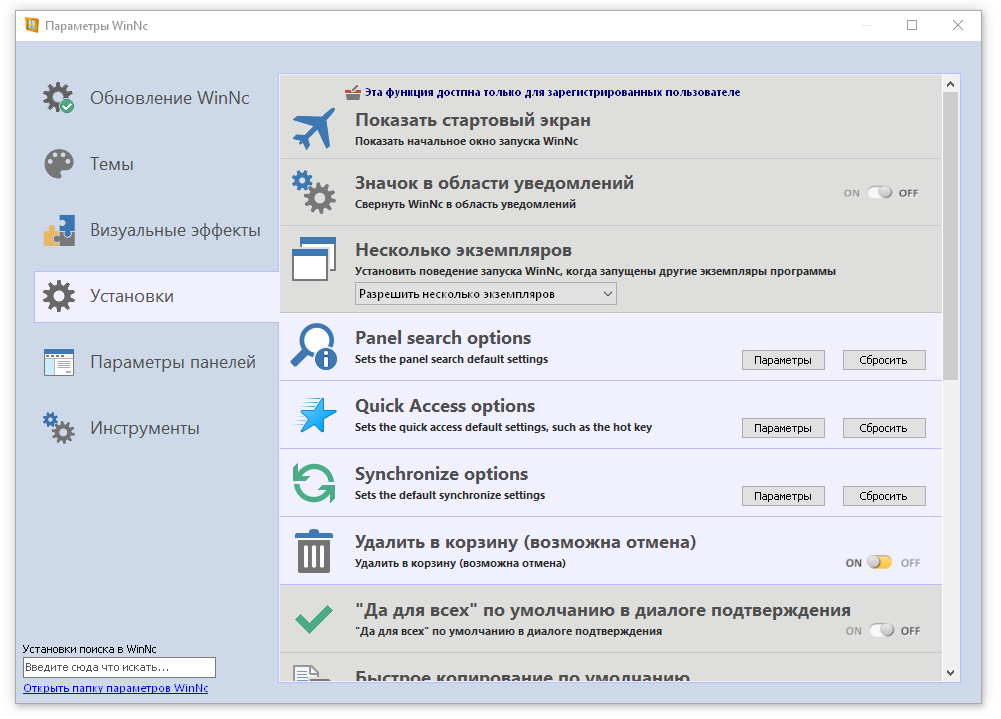Screen dimensions: 1001x719
Task: Open the Визуальные эффекты section
Action: pyautogui.click(x=156, y=231)
